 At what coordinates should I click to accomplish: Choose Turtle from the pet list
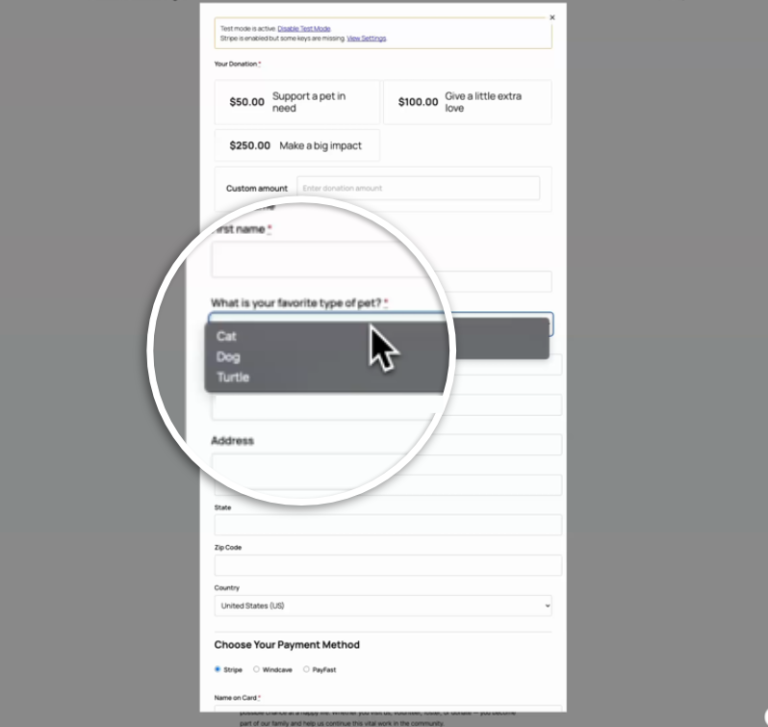pyautogui.click(x=233, y=377)
